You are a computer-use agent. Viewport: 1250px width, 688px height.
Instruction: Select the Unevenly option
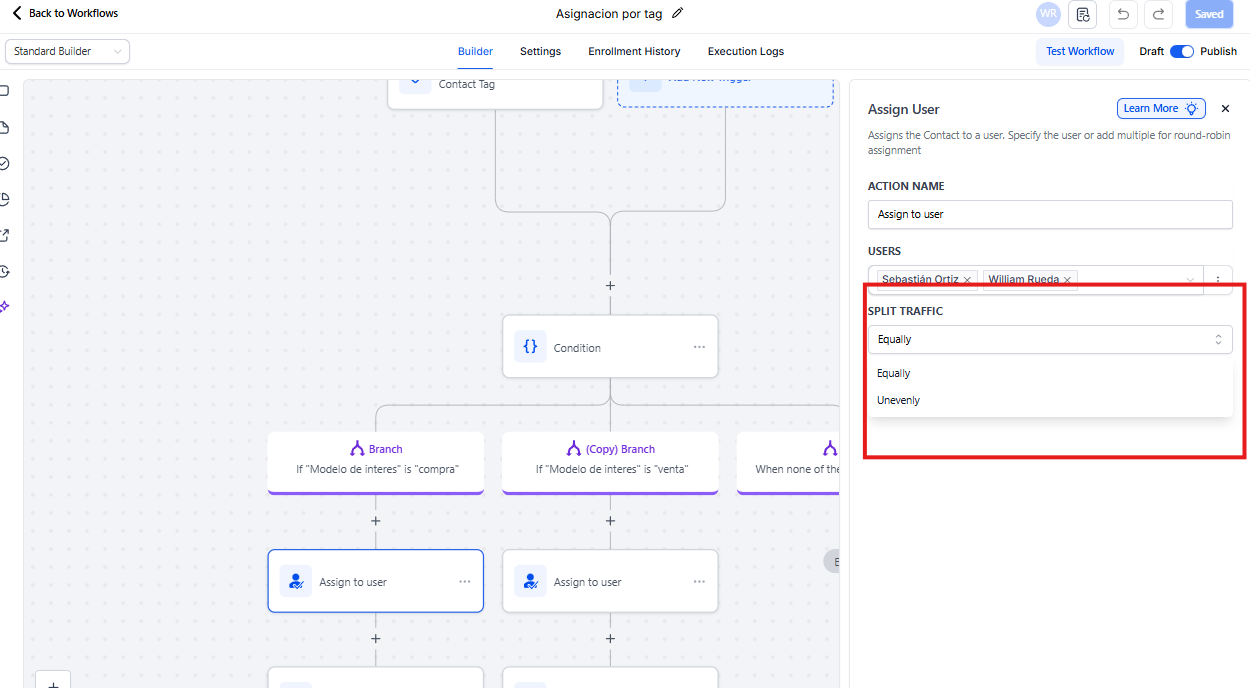point(898,400)
